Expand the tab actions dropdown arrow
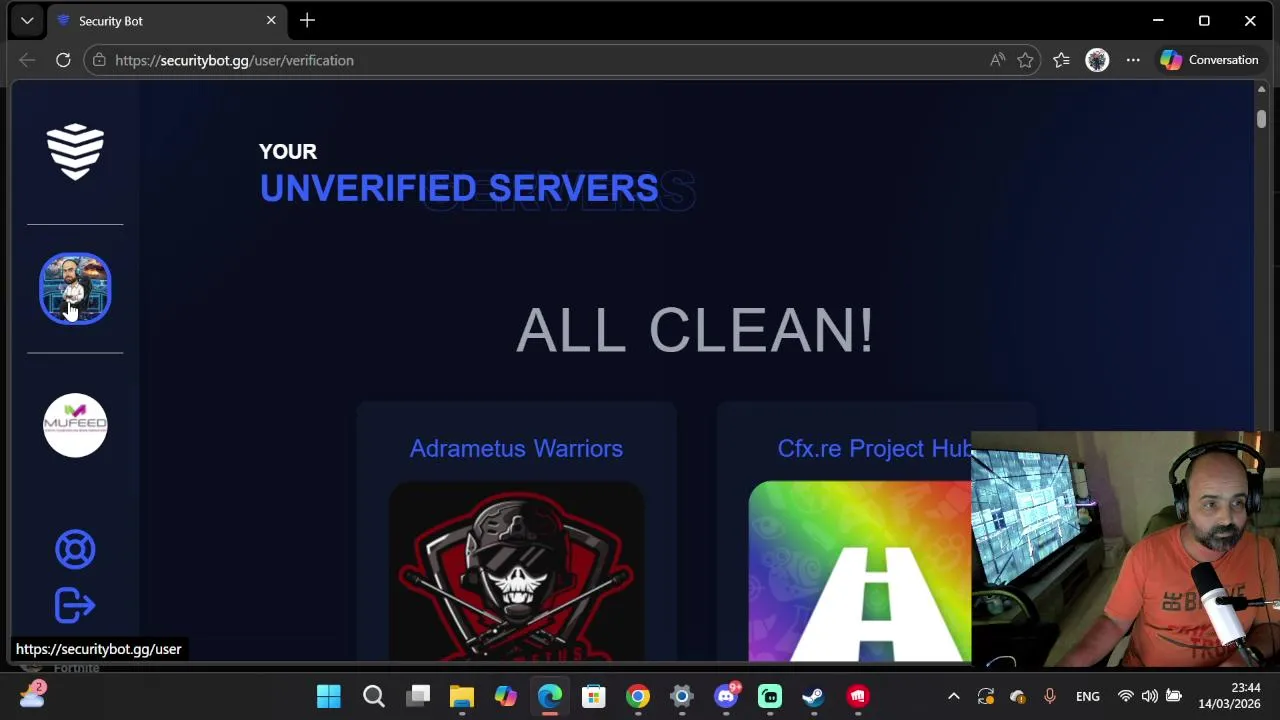 27,20
